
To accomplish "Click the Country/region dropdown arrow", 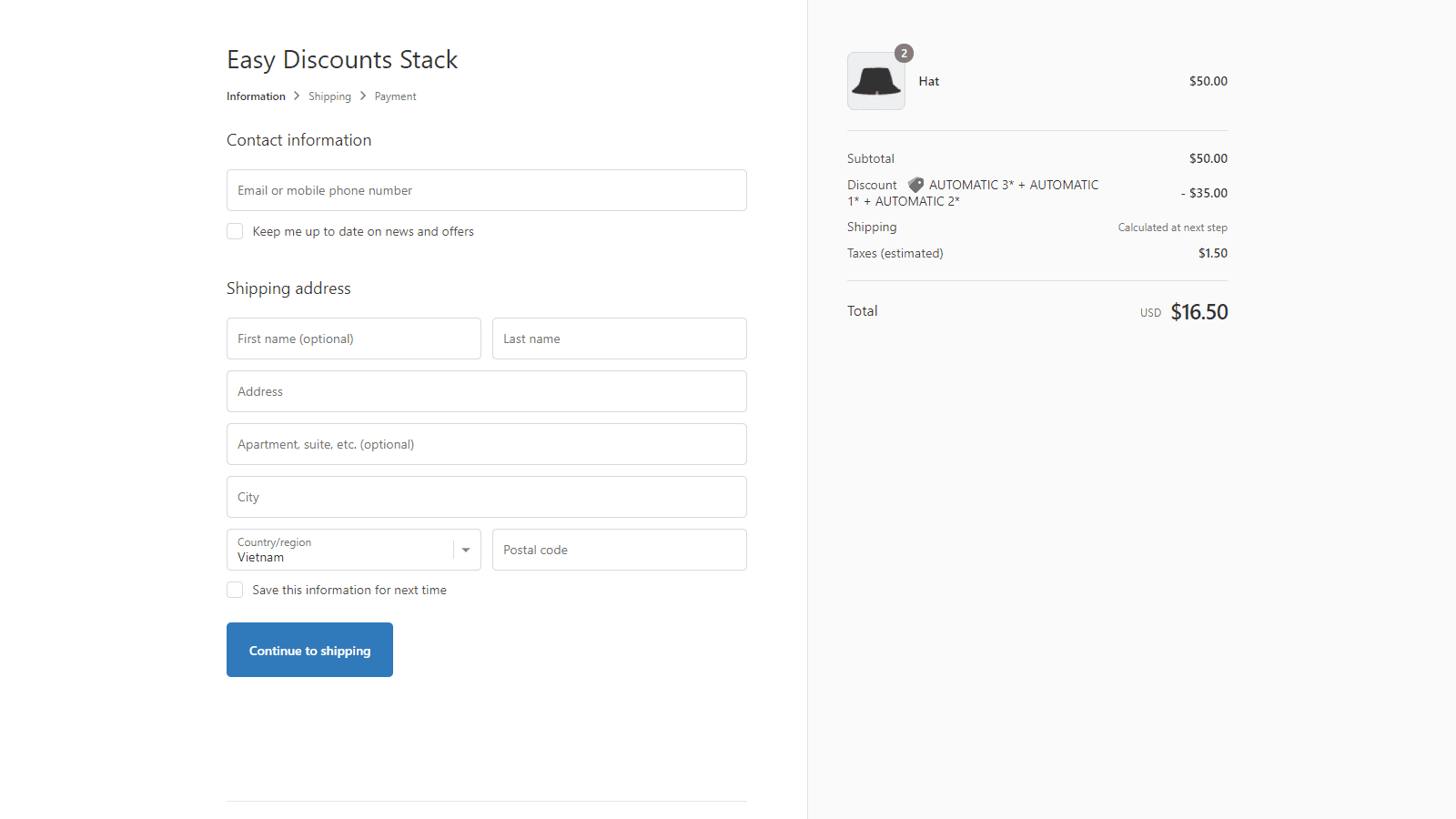I will coord(466,550).
